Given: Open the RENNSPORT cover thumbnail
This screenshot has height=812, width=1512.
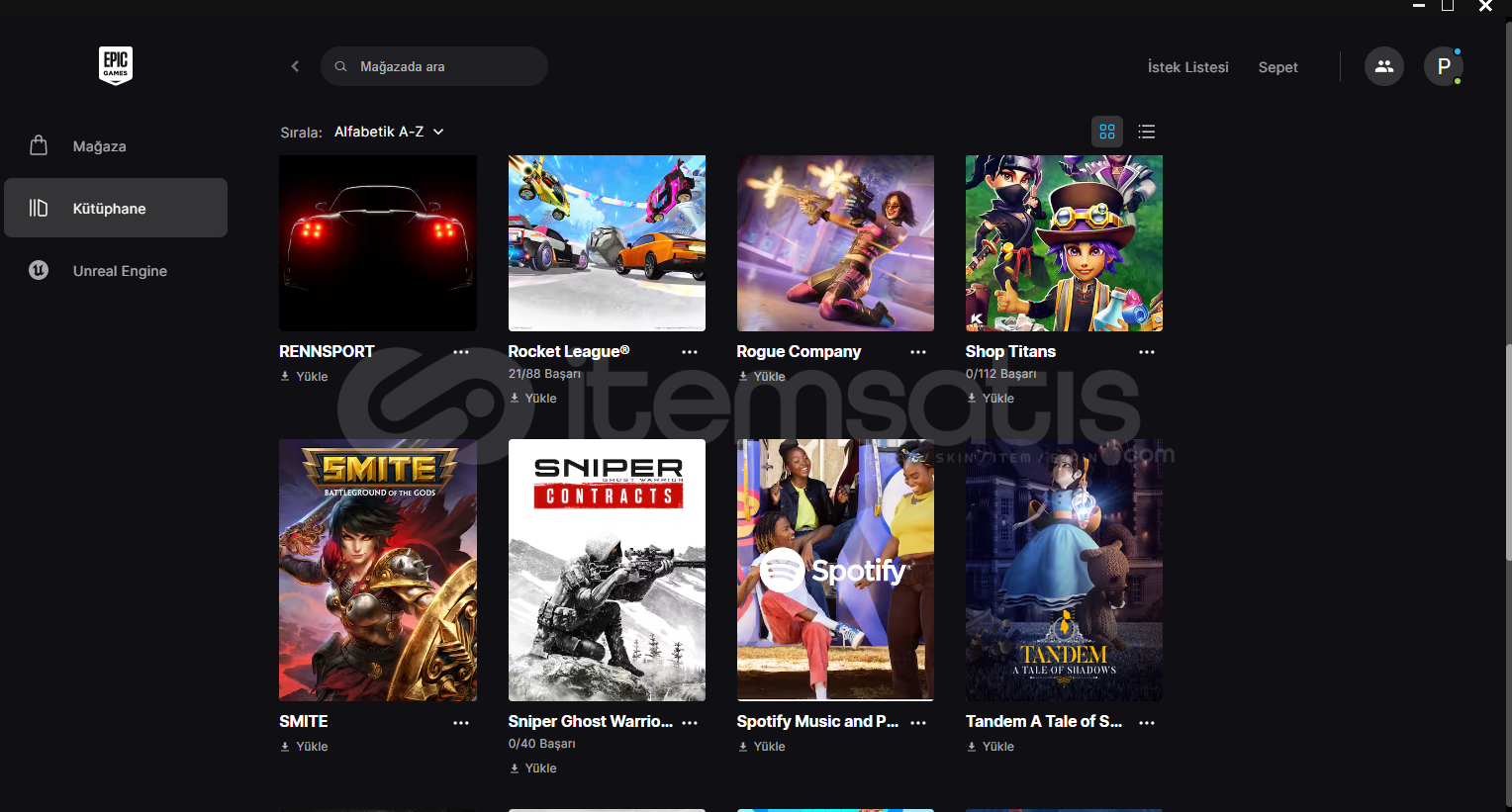Looking at the screenshot, I should pos(378,243).
